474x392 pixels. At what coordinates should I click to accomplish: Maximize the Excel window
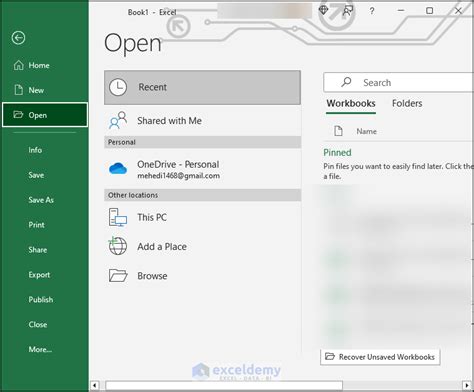(x=430, y=11)
